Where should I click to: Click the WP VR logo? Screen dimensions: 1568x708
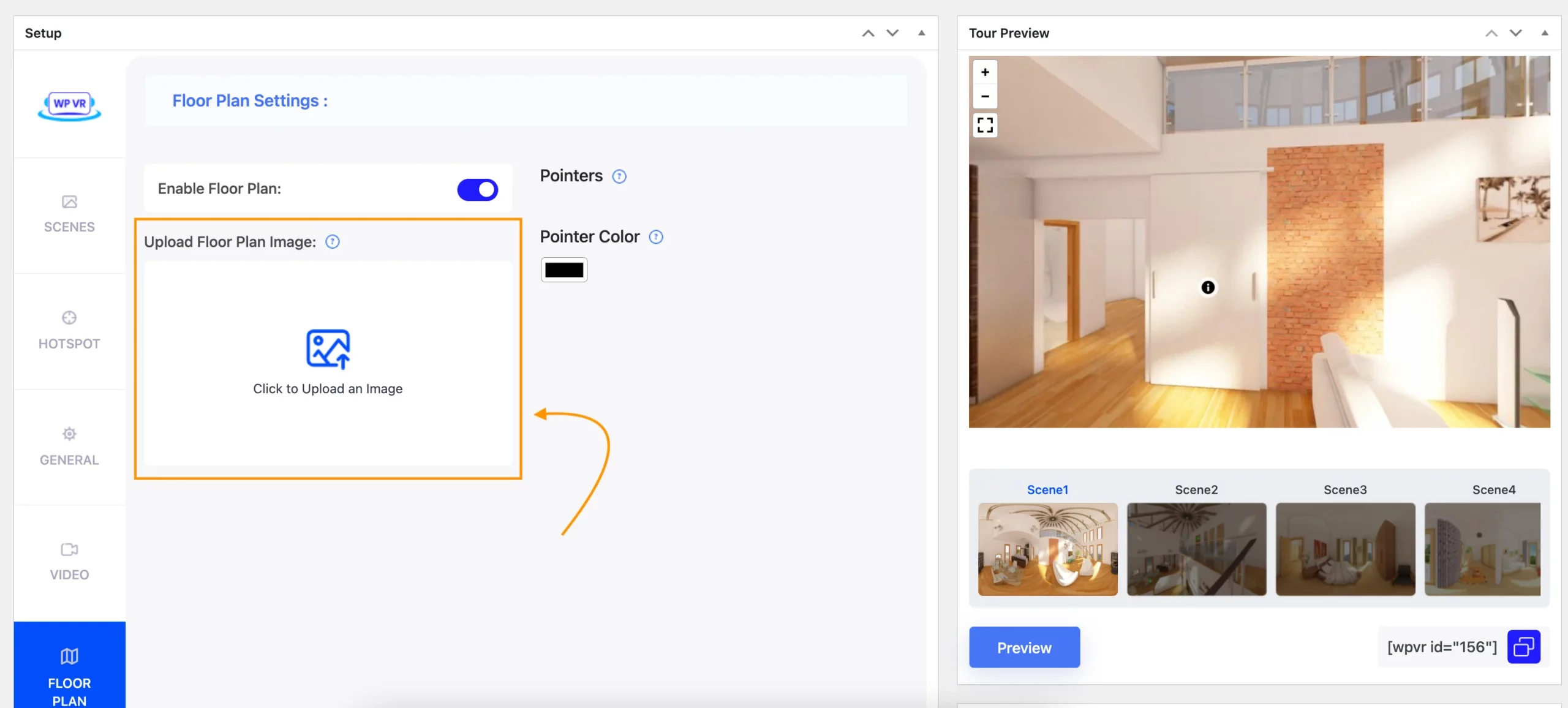[x=69, y=105]
